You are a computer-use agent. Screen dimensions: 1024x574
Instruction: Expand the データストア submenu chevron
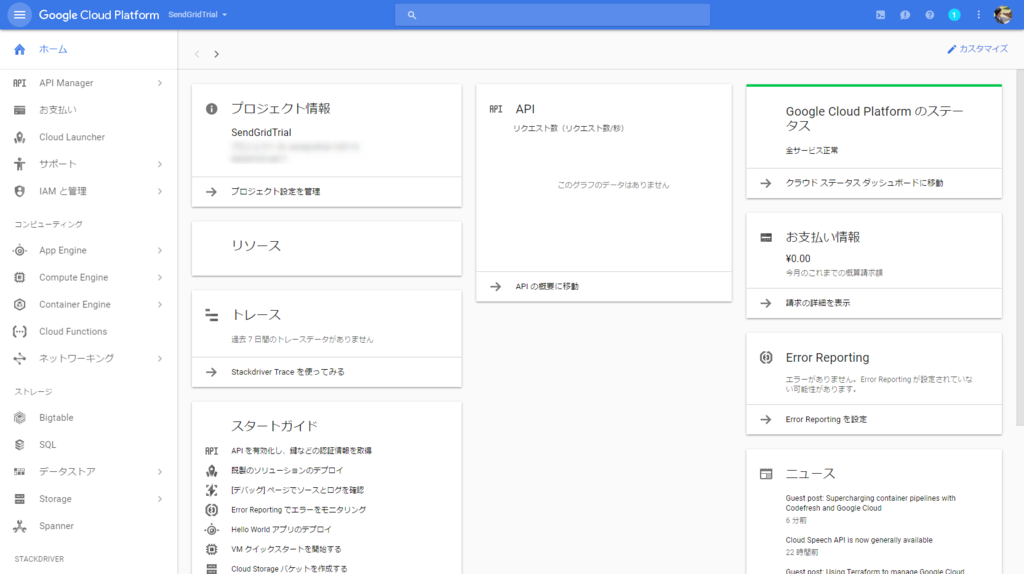(159, 471)
